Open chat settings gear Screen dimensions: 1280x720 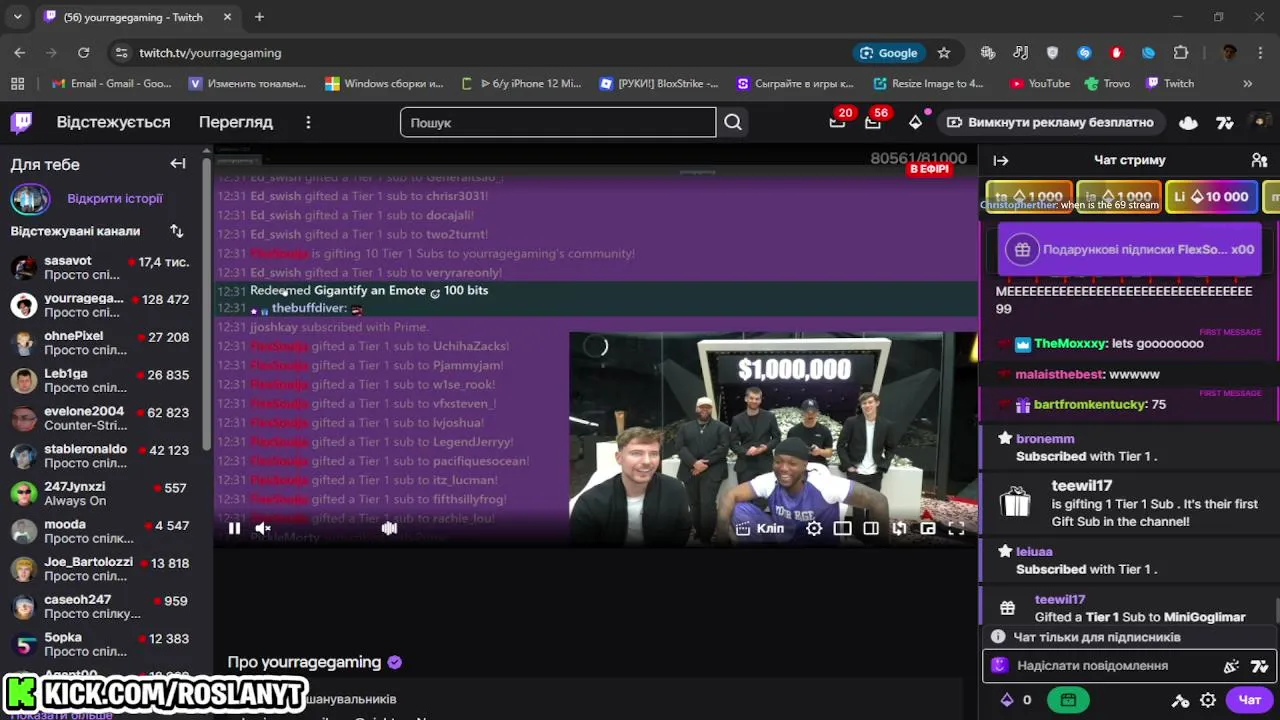pyautogui.click(x=1208, y=700)
